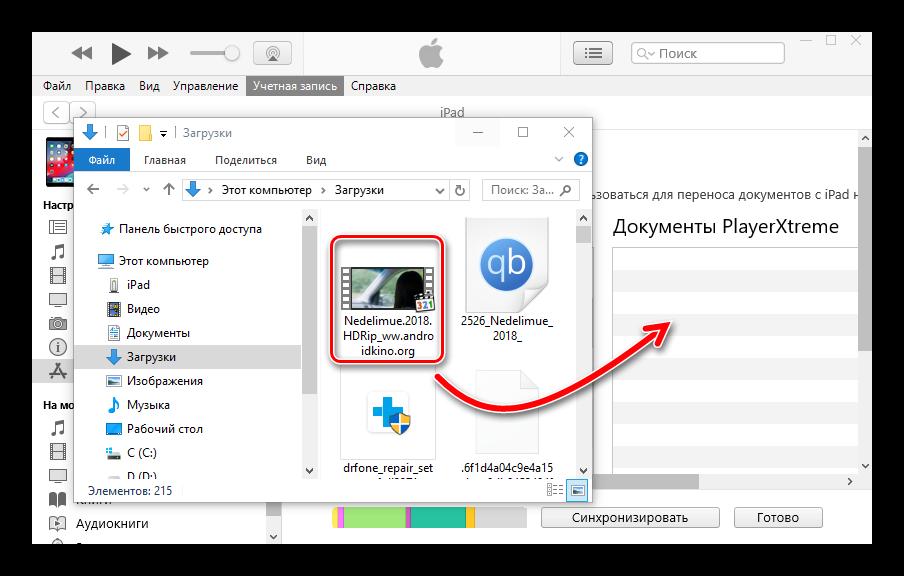Select iPad in the navigation tree

click(138, 285)
